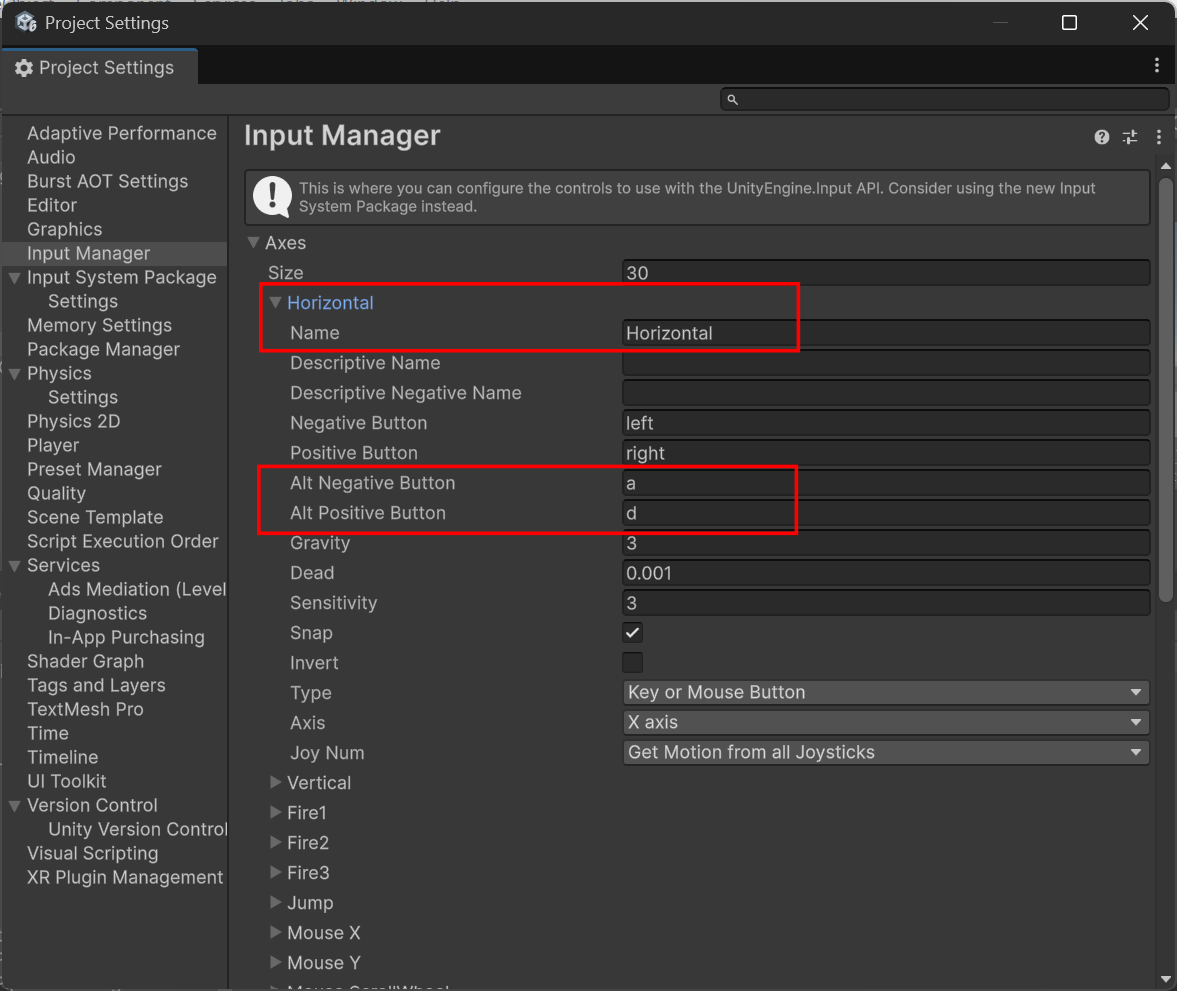Select Burst AOT Settings in the sidebar
Viewport: 1177px width, 991px height.
(107, 181)
